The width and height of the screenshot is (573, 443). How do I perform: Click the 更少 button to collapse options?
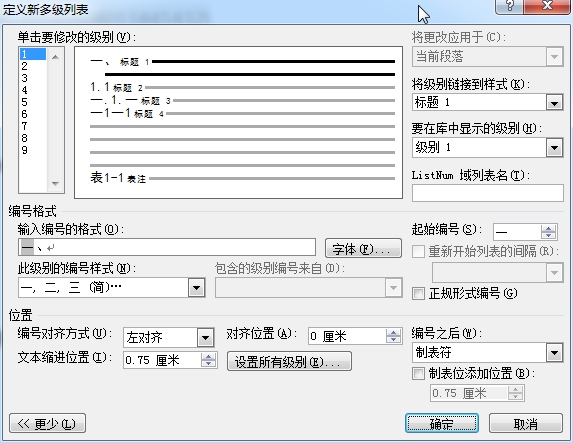[47, 424]
